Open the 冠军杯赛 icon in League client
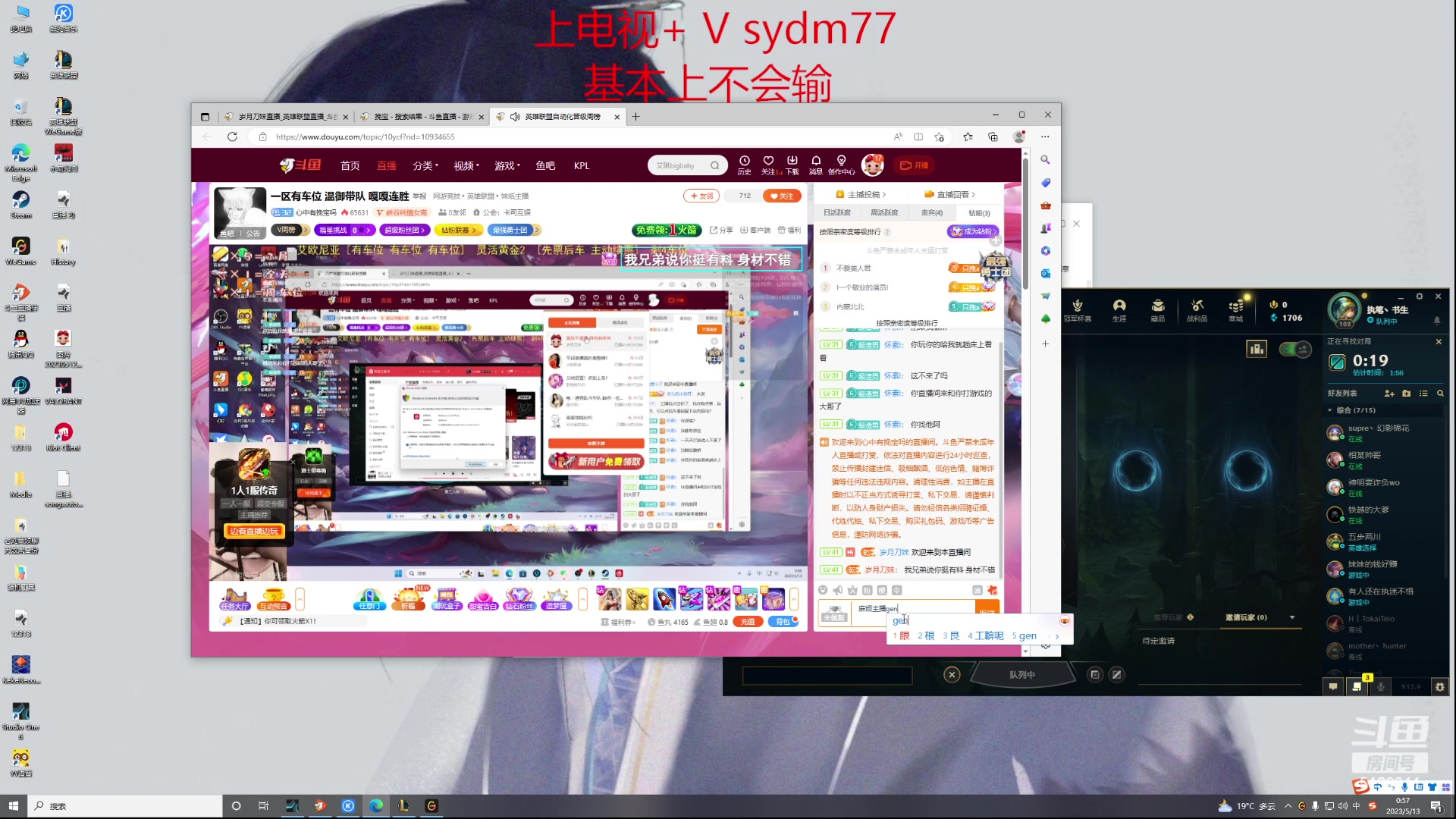This screenshot has width=1456, height=819. [x=1078, y=310]
